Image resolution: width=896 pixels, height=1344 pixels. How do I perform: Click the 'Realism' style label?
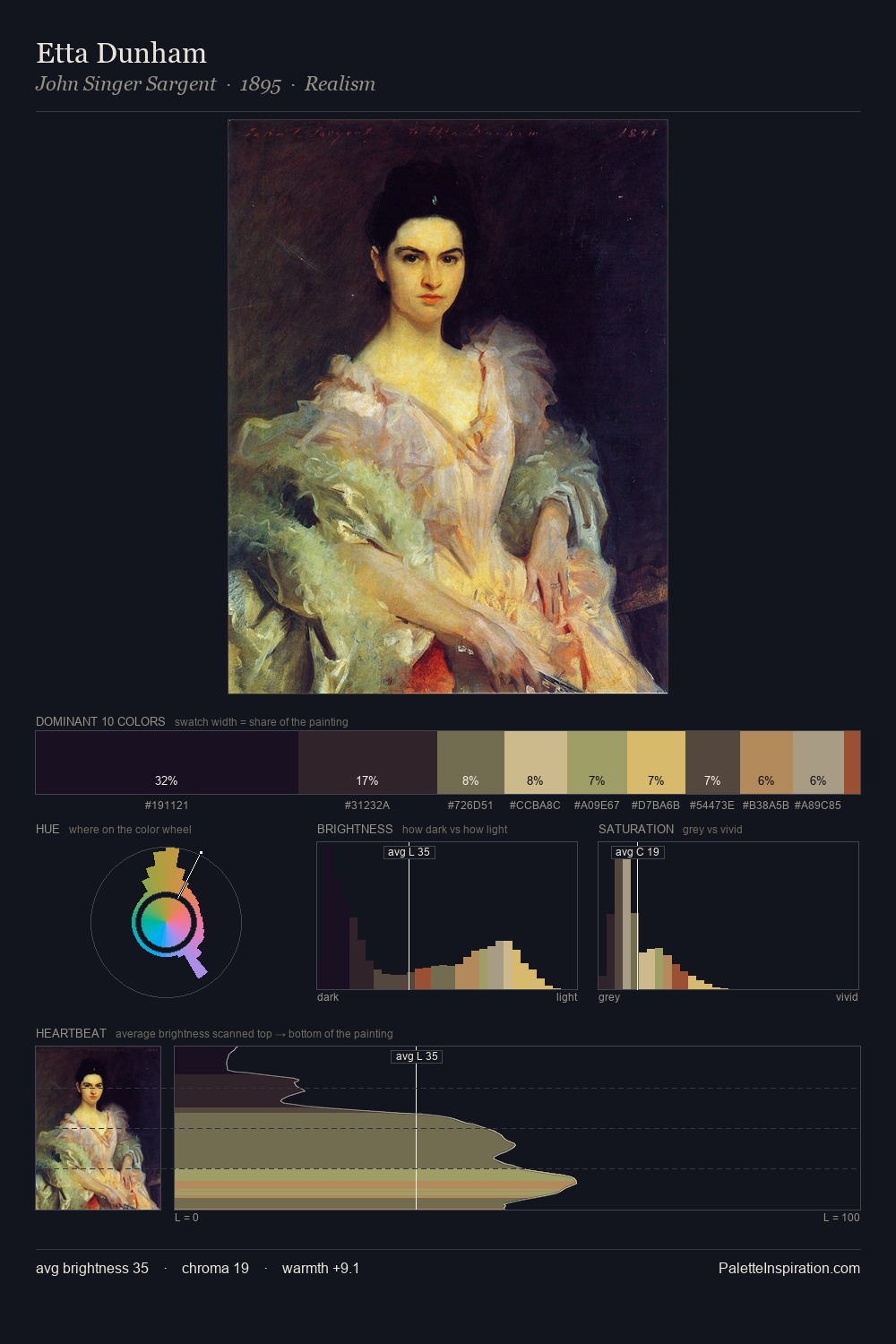point(340,84)
